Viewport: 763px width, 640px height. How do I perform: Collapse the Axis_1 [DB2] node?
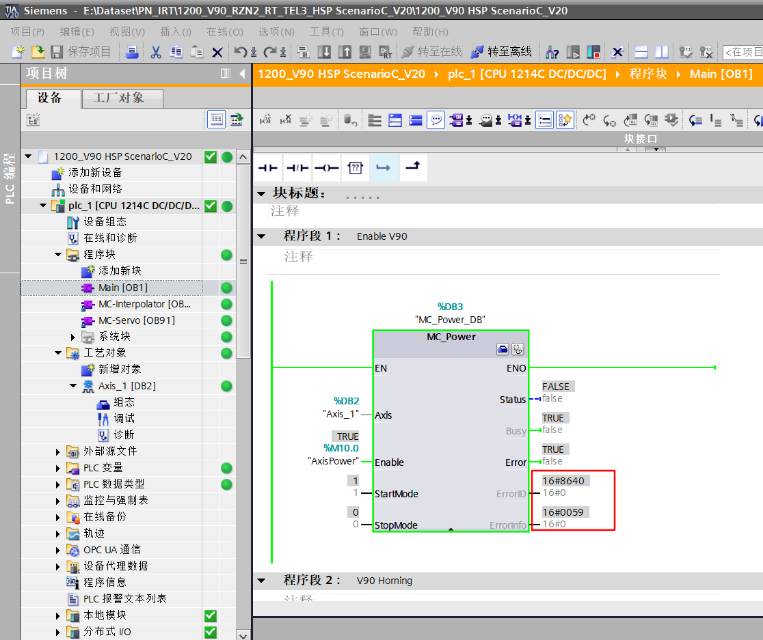[73, 386]
